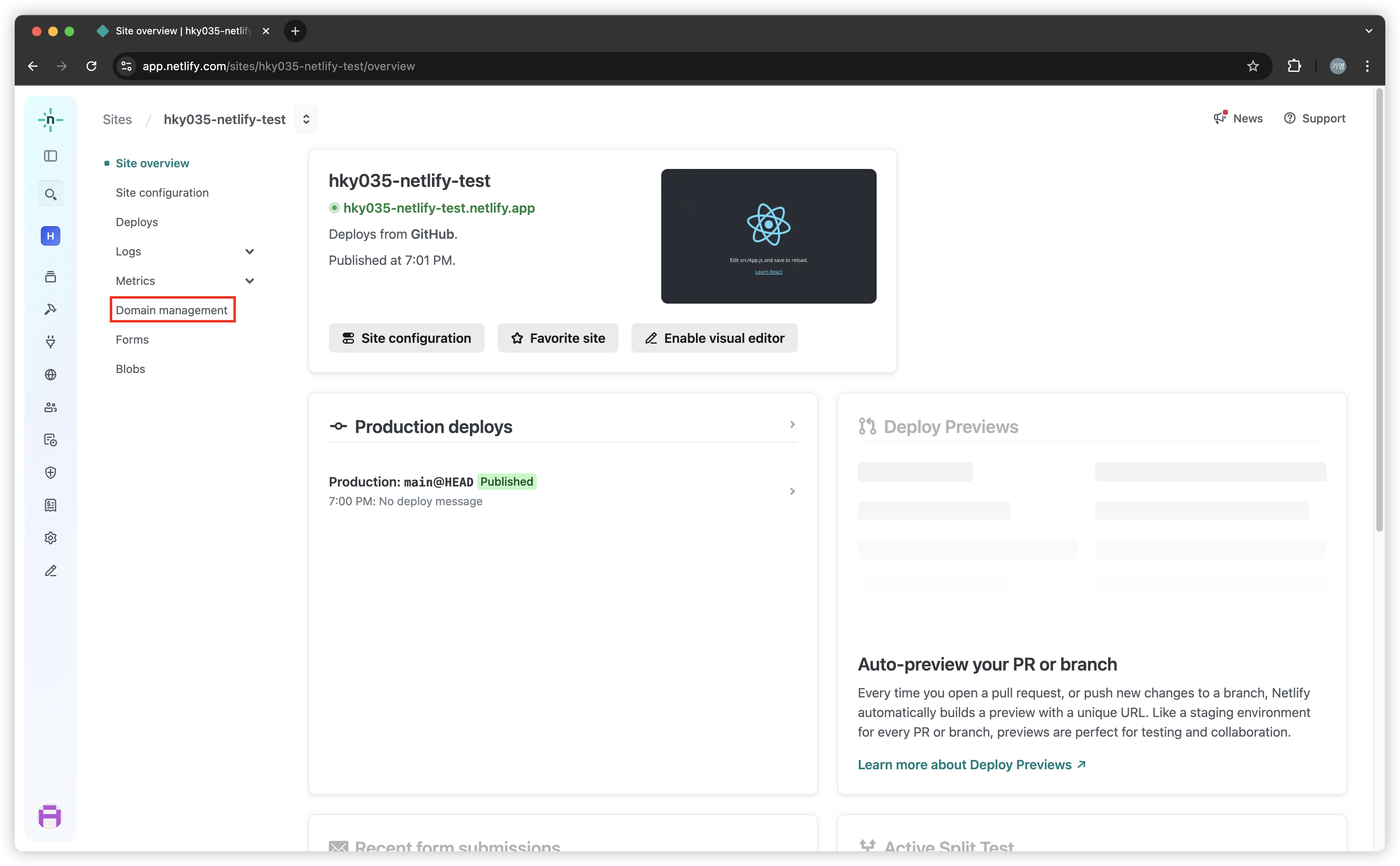Go forward in browser history
This screenshot has width=1400, height=866.
[62, 66]
